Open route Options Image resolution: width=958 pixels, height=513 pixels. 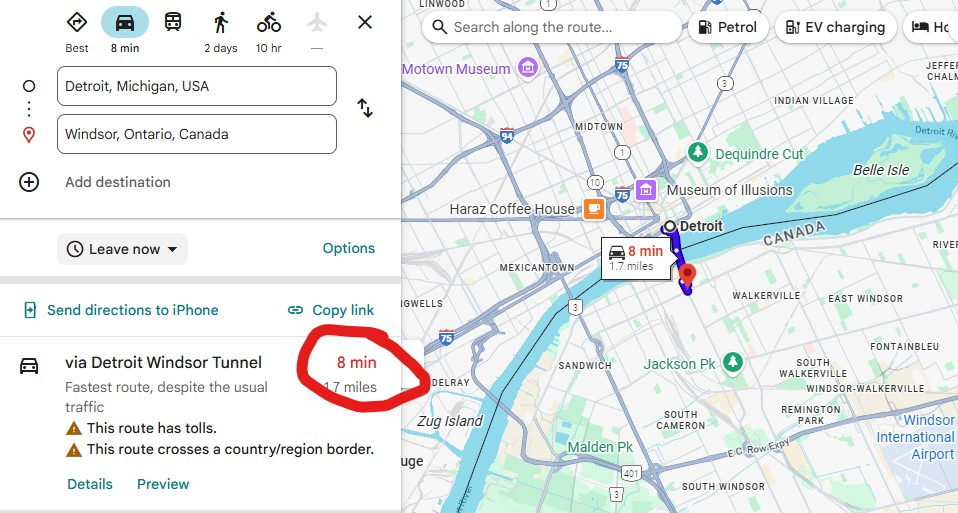click(348, 248)
